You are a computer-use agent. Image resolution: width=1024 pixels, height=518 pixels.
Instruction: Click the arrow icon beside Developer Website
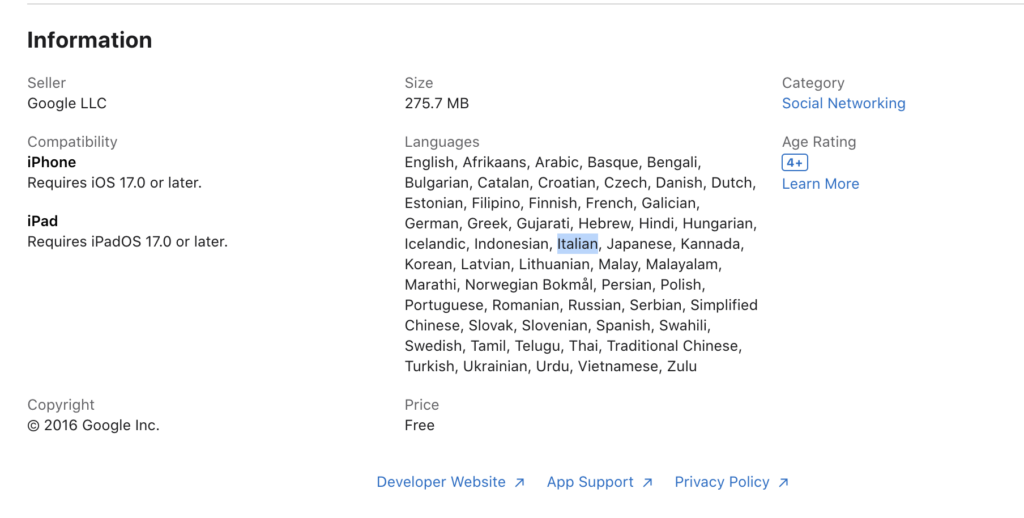(x=519, y=483)
